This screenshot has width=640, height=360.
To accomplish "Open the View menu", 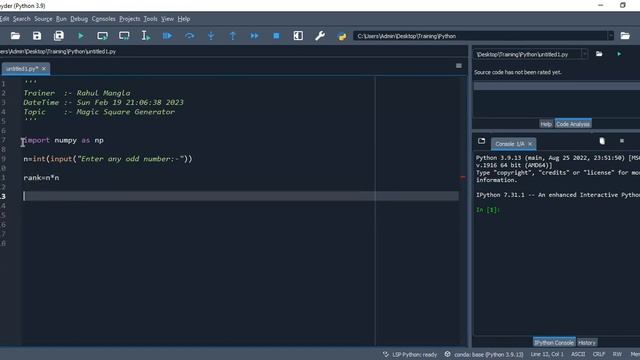I will 167,19.
